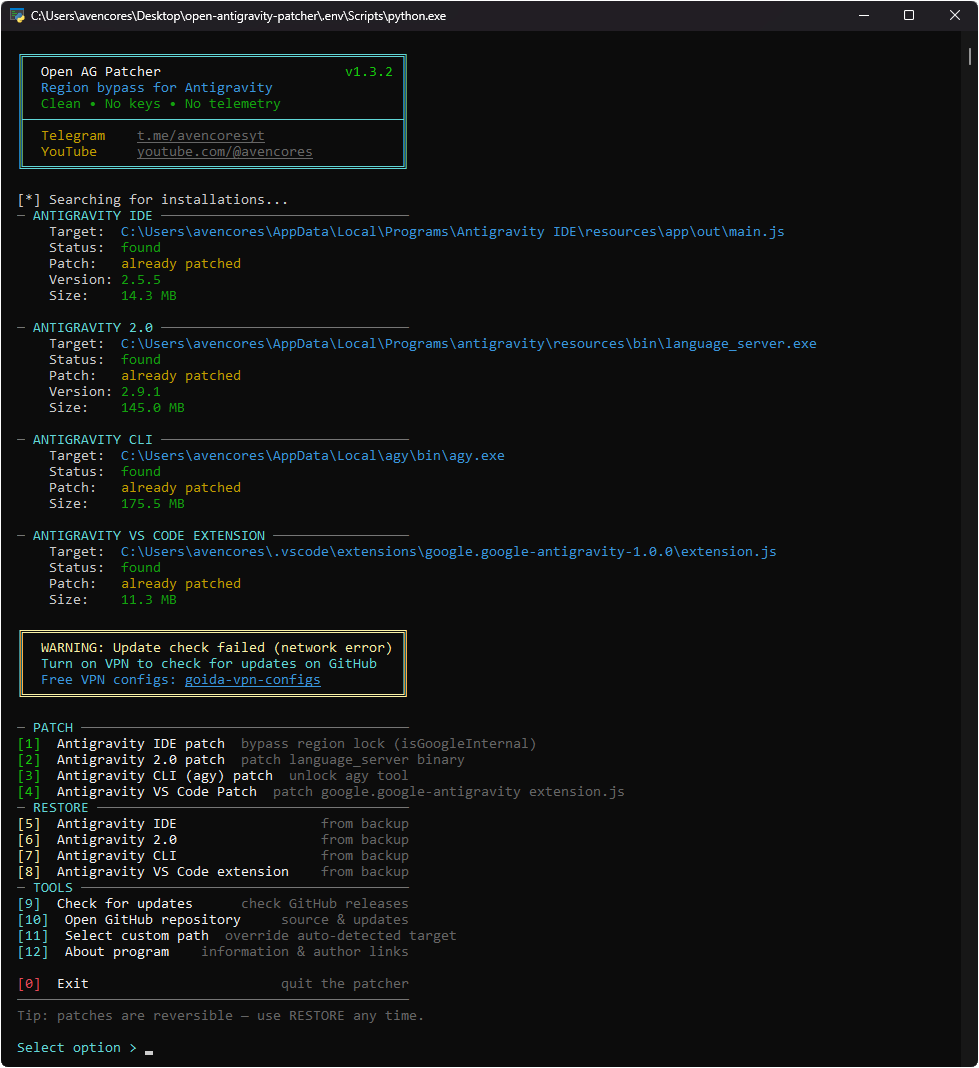Image resolution: width=979 pixels, height=1068 pixels.
Task: Open the t.me/avencoresyt Telegram link
Action: [x=201, y=136]
